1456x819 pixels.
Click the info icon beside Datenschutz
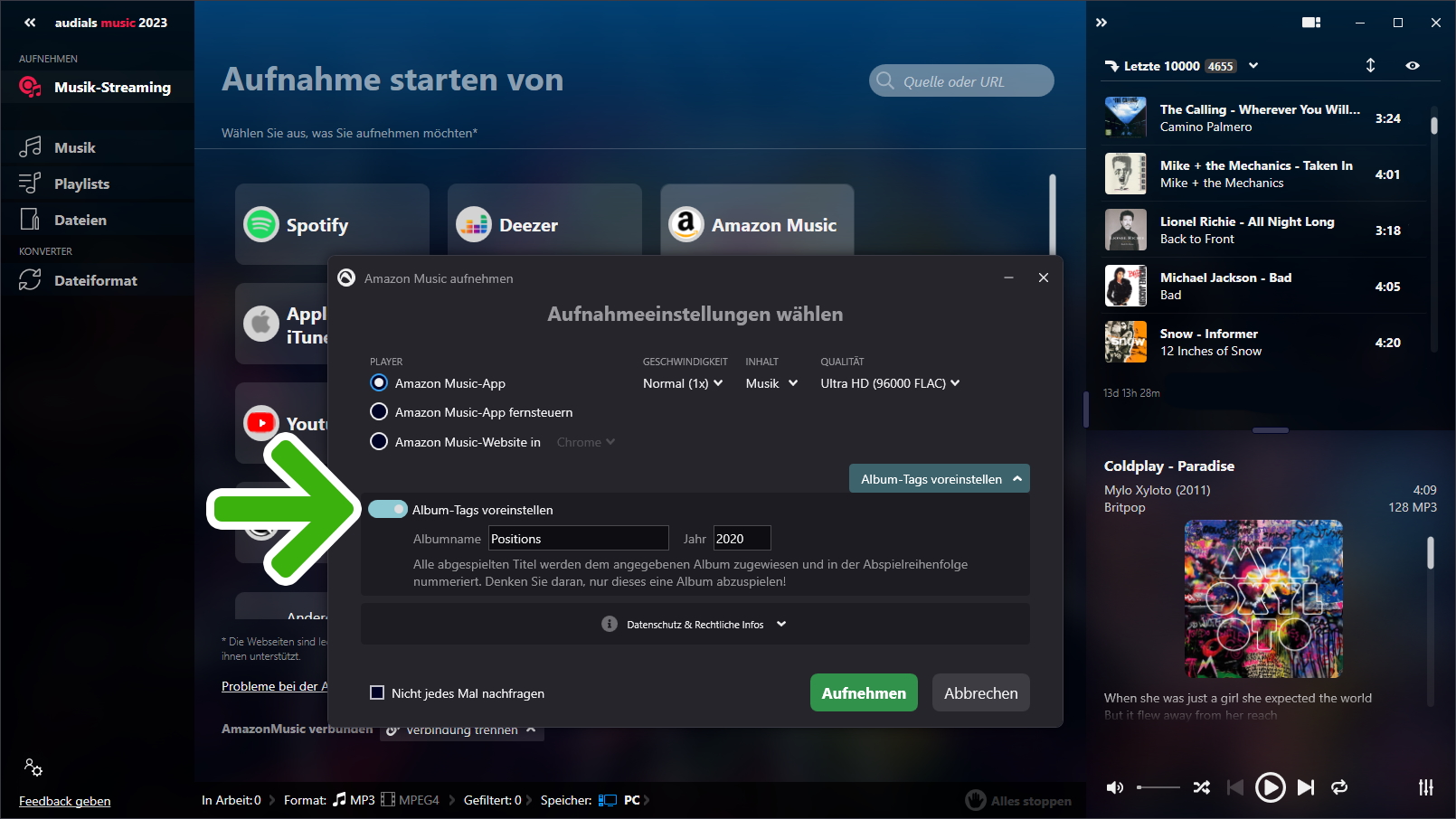click(x=610, y=625)
